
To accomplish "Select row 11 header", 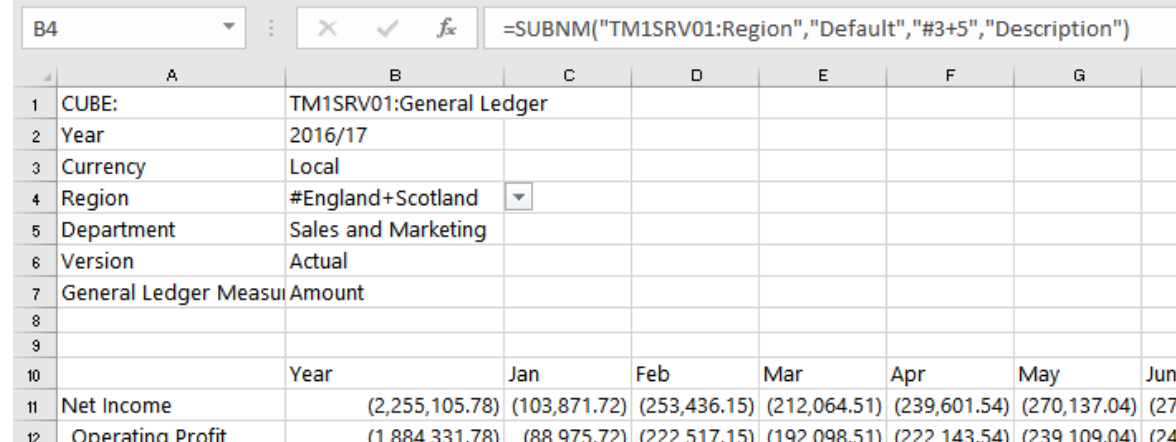I will coord(35,406).
